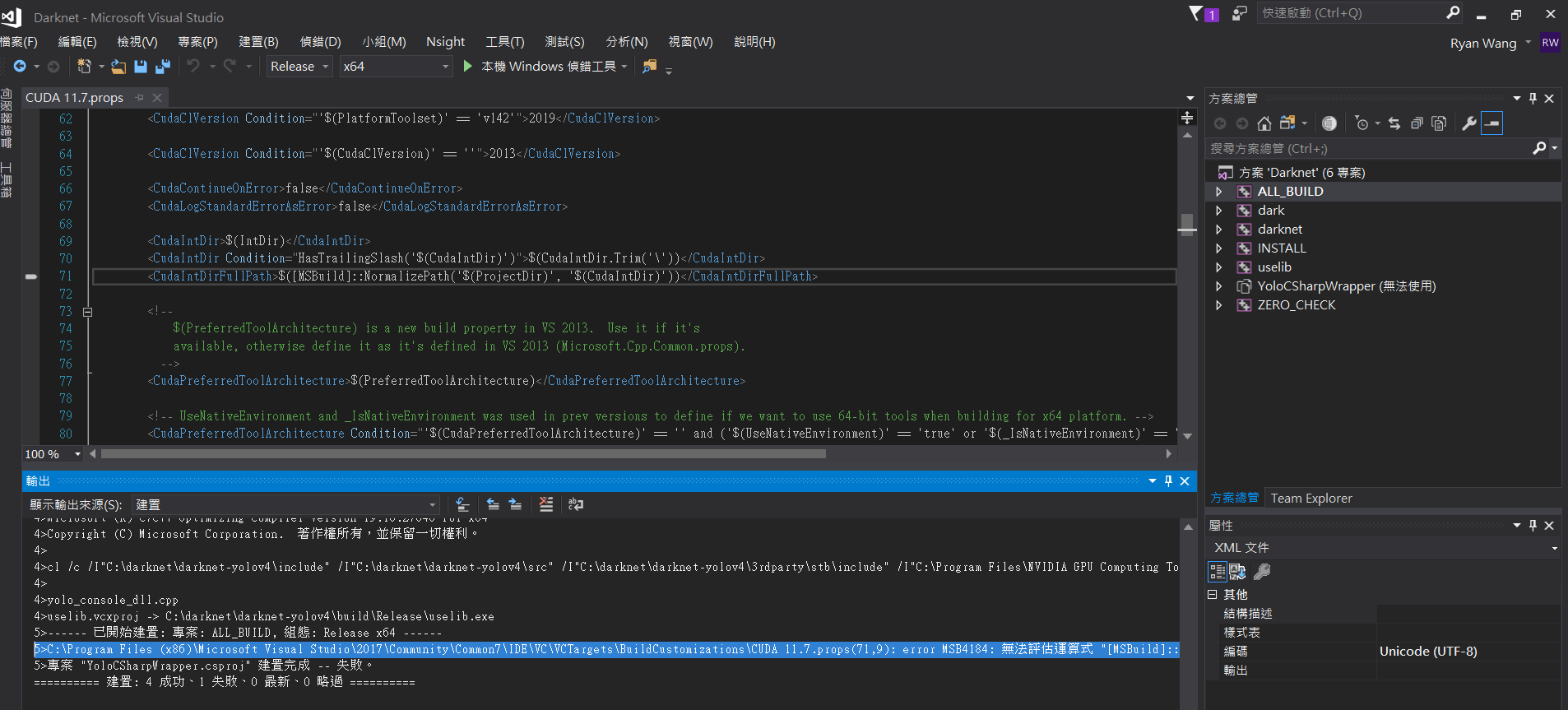This screenshot has height=710, width=1568.
Task: Expand the ALL_BUILD project node
Action: pyautogui.click(x=1219, y=192)
